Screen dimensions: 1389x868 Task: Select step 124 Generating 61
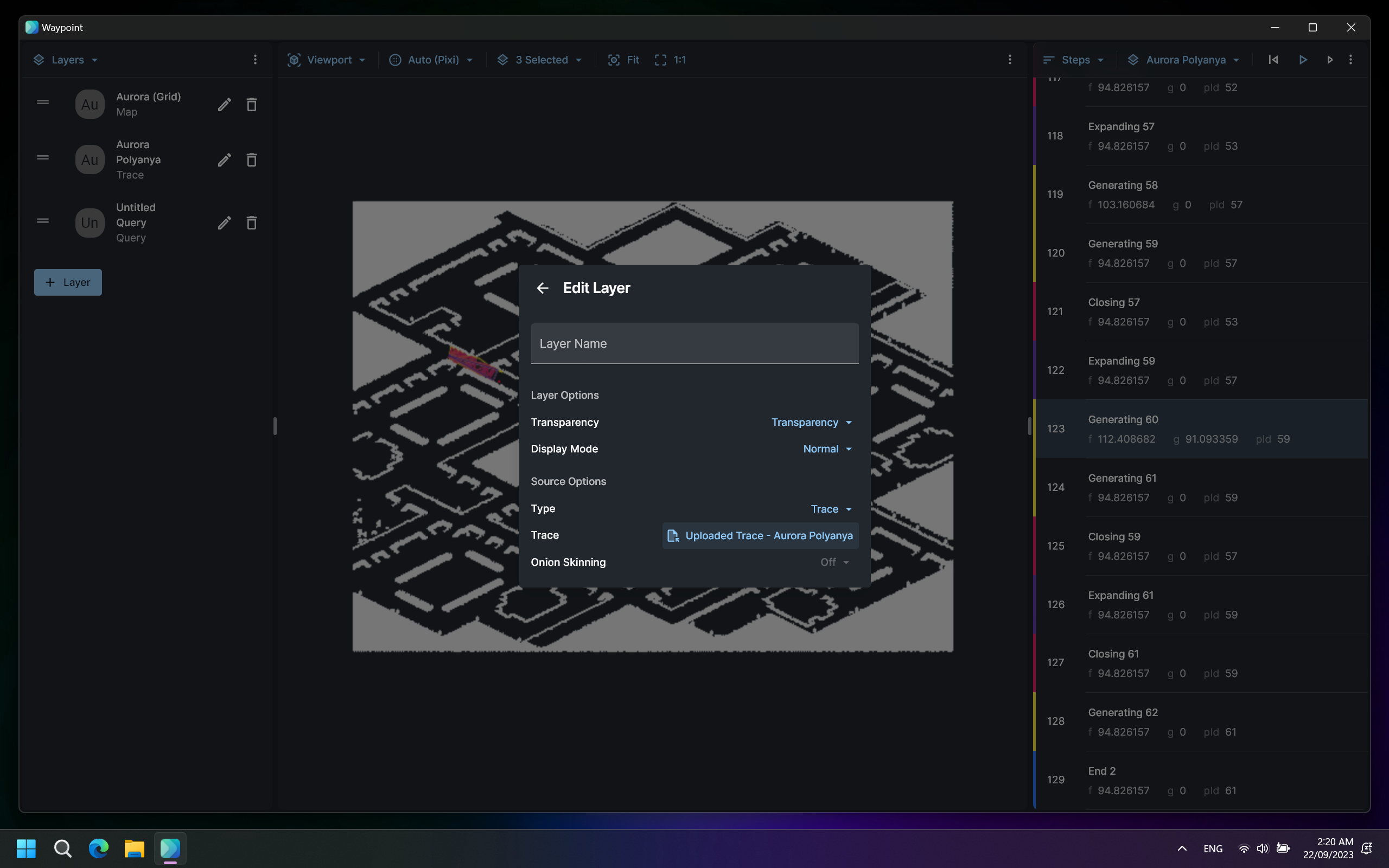[1202, 487]
